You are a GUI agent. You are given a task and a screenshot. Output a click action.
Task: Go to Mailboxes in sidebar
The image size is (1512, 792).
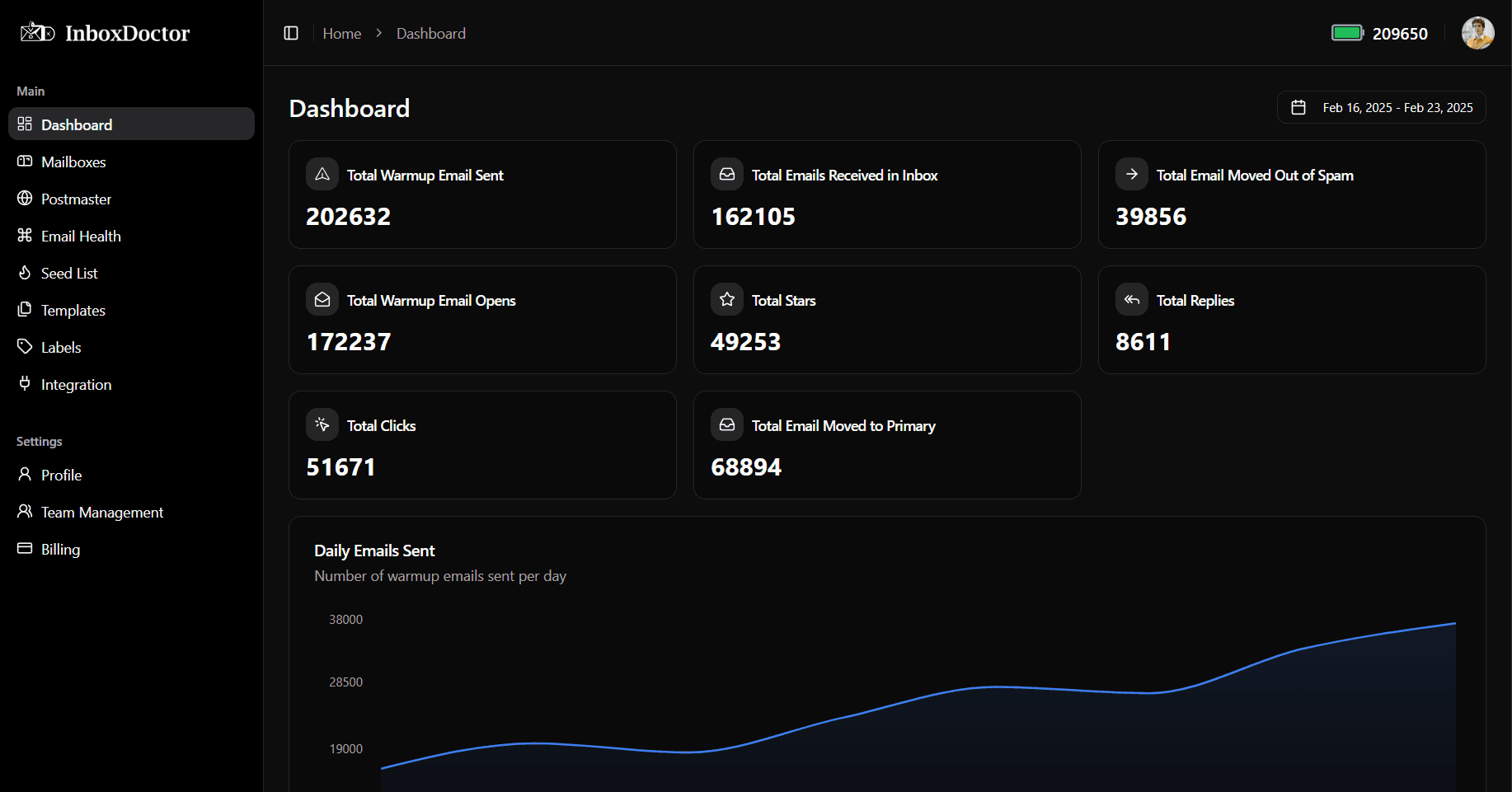tap(131, 162)
